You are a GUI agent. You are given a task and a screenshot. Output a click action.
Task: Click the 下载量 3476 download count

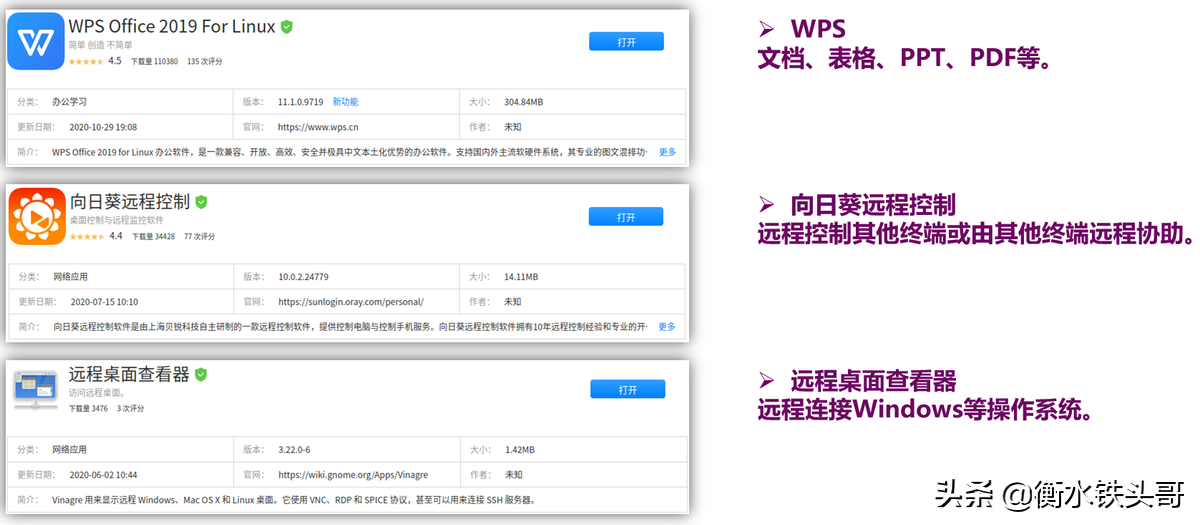(x=88, y=409)
